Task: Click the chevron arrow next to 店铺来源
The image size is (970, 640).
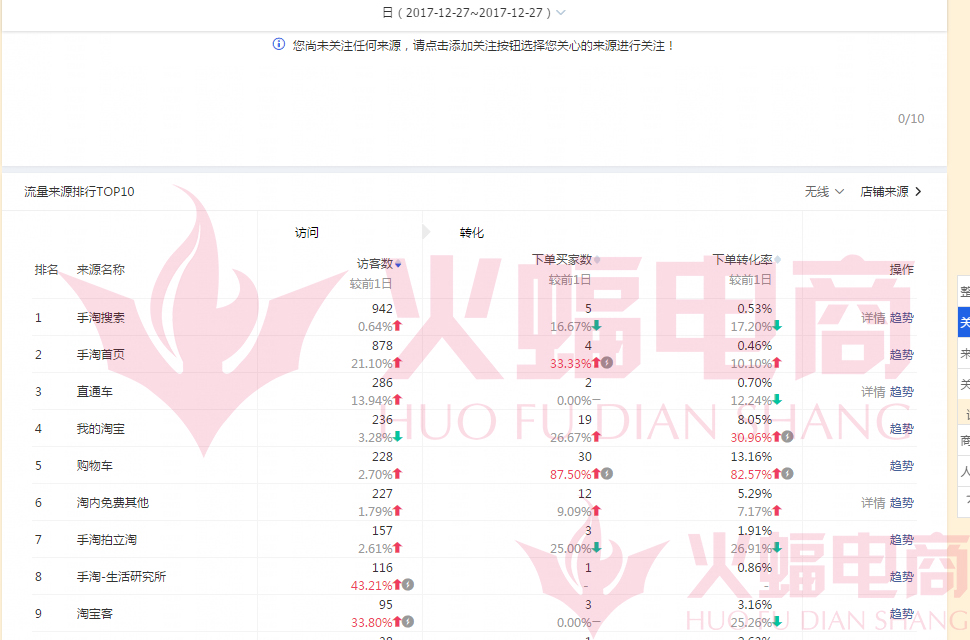Action: 918,192
